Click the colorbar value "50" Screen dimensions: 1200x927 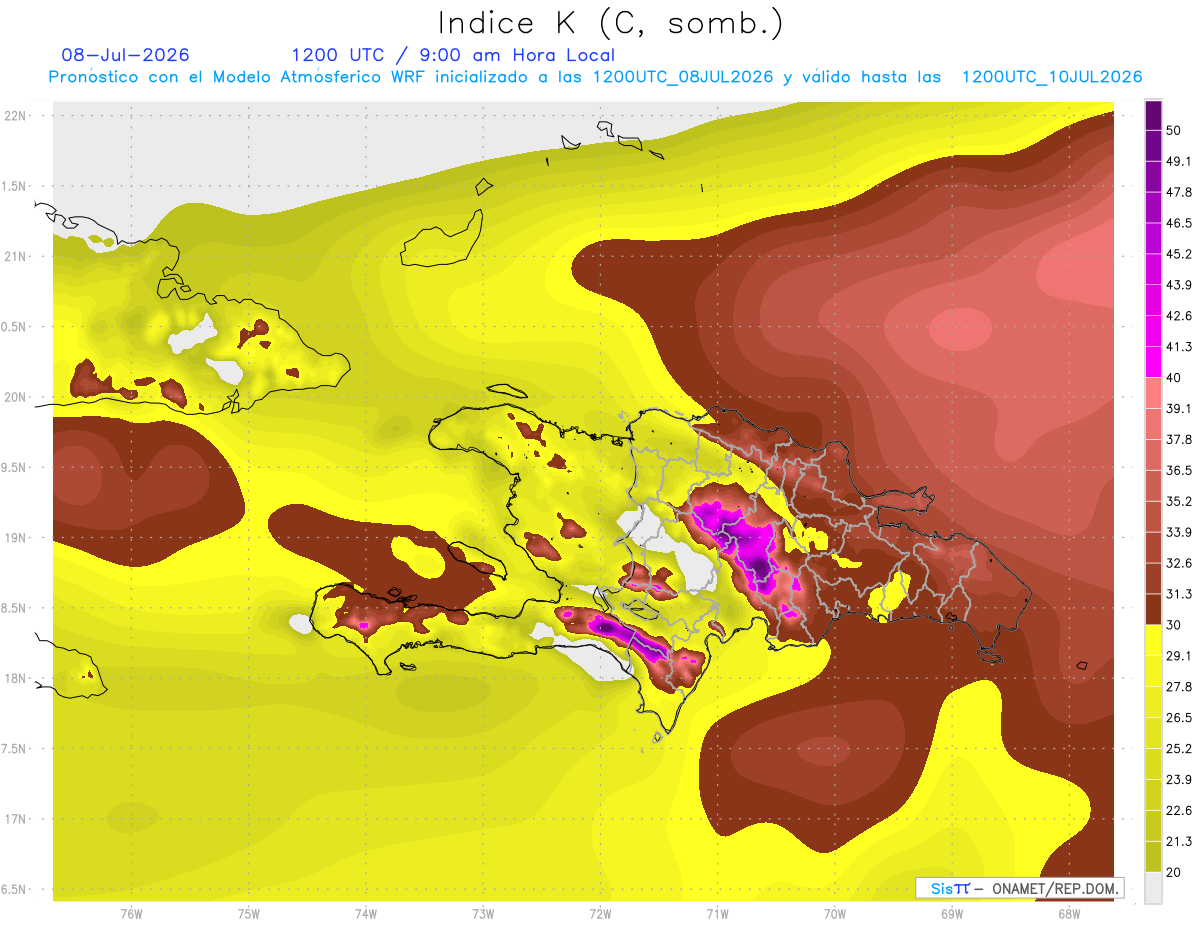coord(1176,131)
